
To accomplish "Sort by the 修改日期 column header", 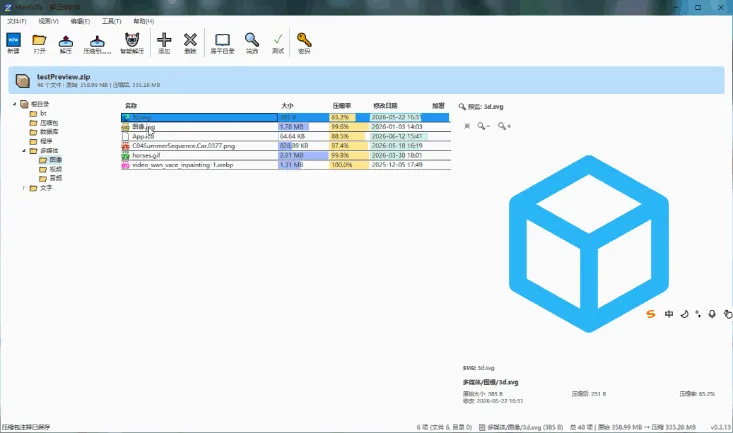I will 385,106.
